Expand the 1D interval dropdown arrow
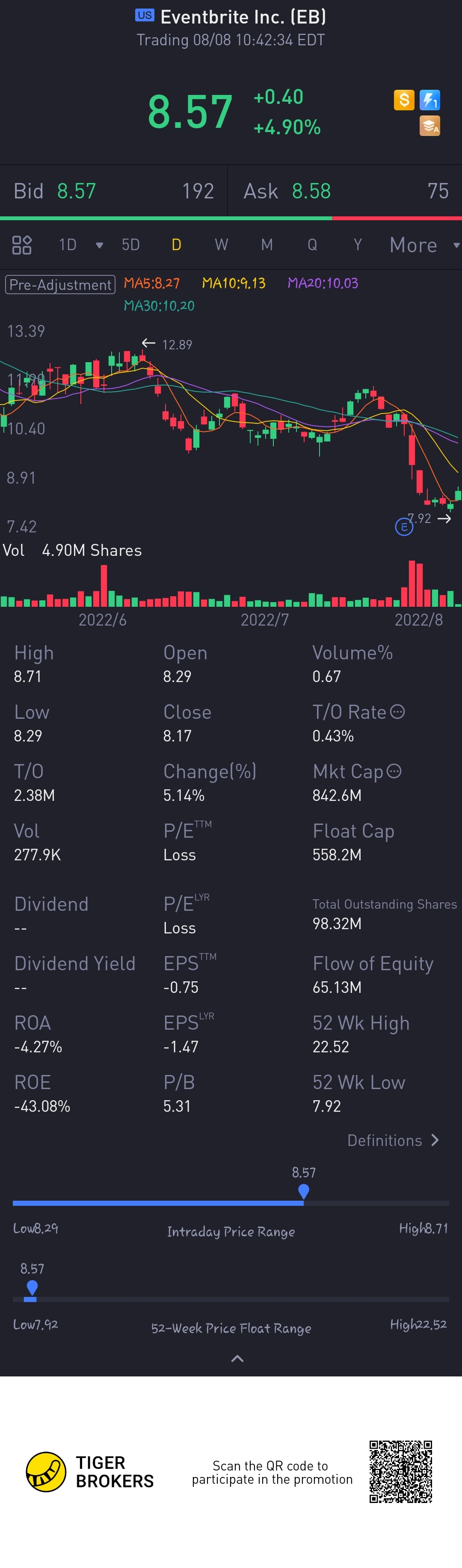 click(x=99, y=245)
